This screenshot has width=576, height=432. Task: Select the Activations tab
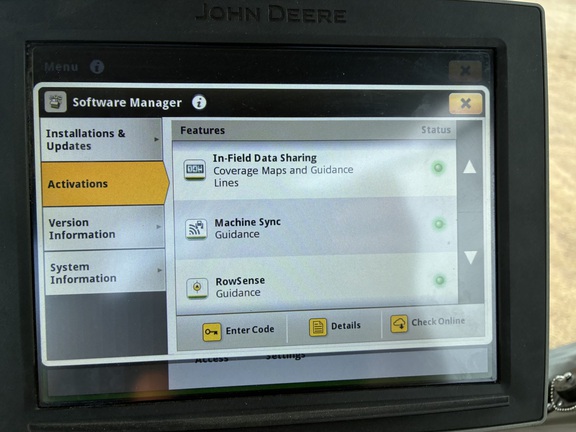tap(105, 184)
